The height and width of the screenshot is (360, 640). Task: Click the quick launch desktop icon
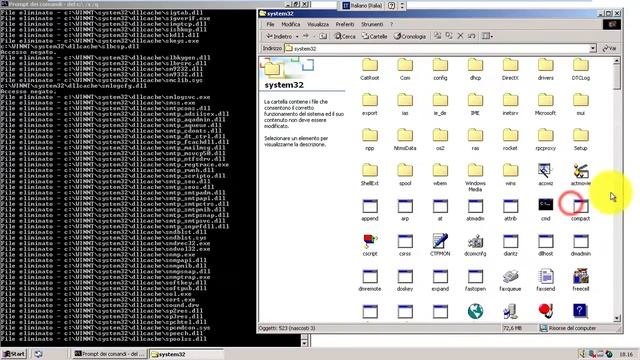[38, 354]
